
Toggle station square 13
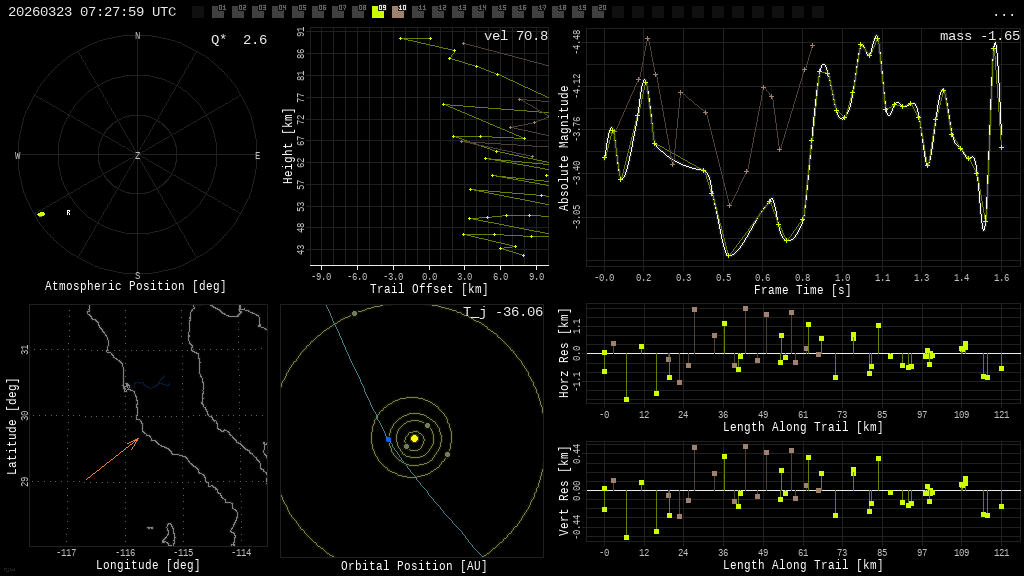[458, 12]
